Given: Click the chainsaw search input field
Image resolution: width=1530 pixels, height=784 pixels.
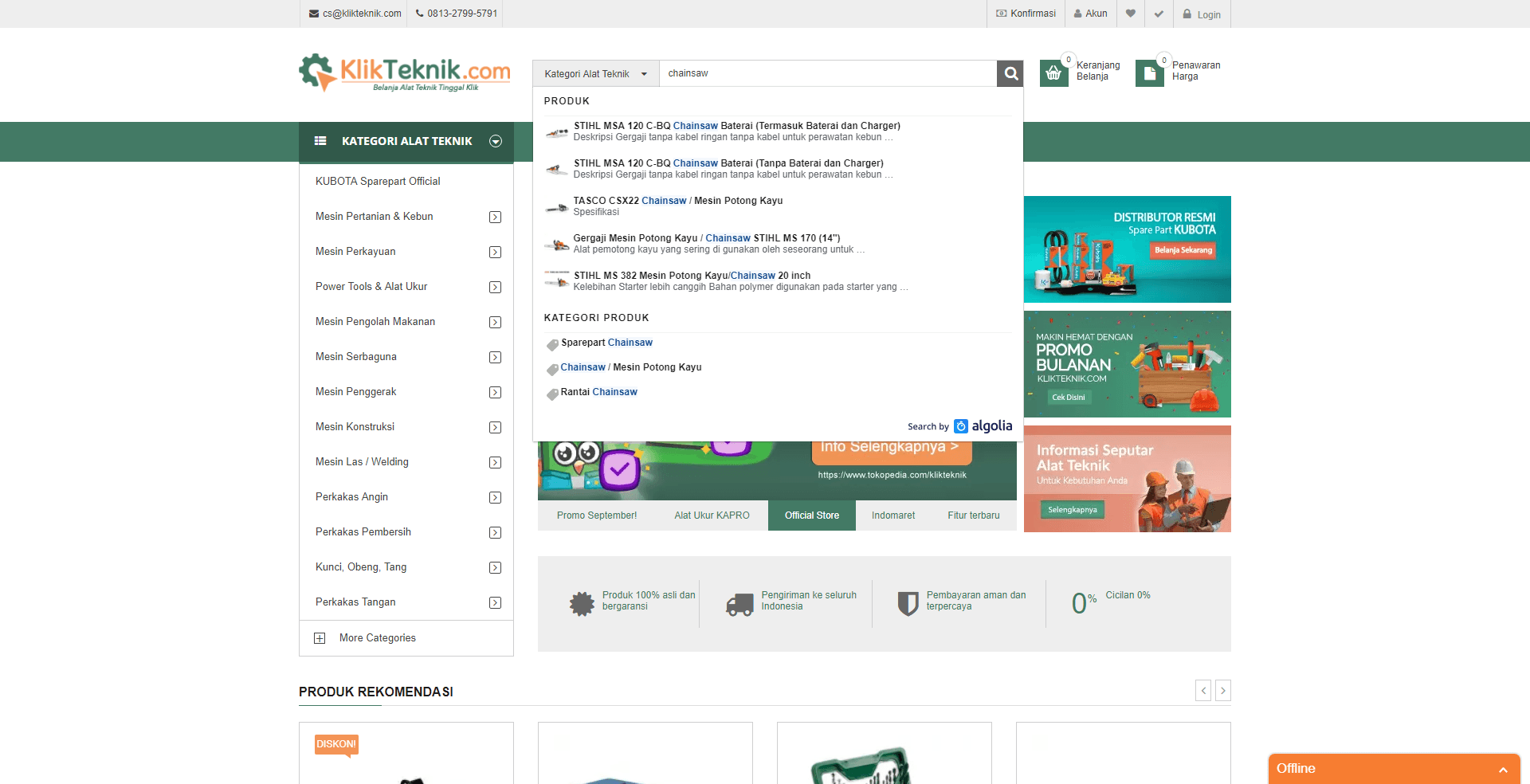Looking at the screenshot, I should [x=828, y=73].
